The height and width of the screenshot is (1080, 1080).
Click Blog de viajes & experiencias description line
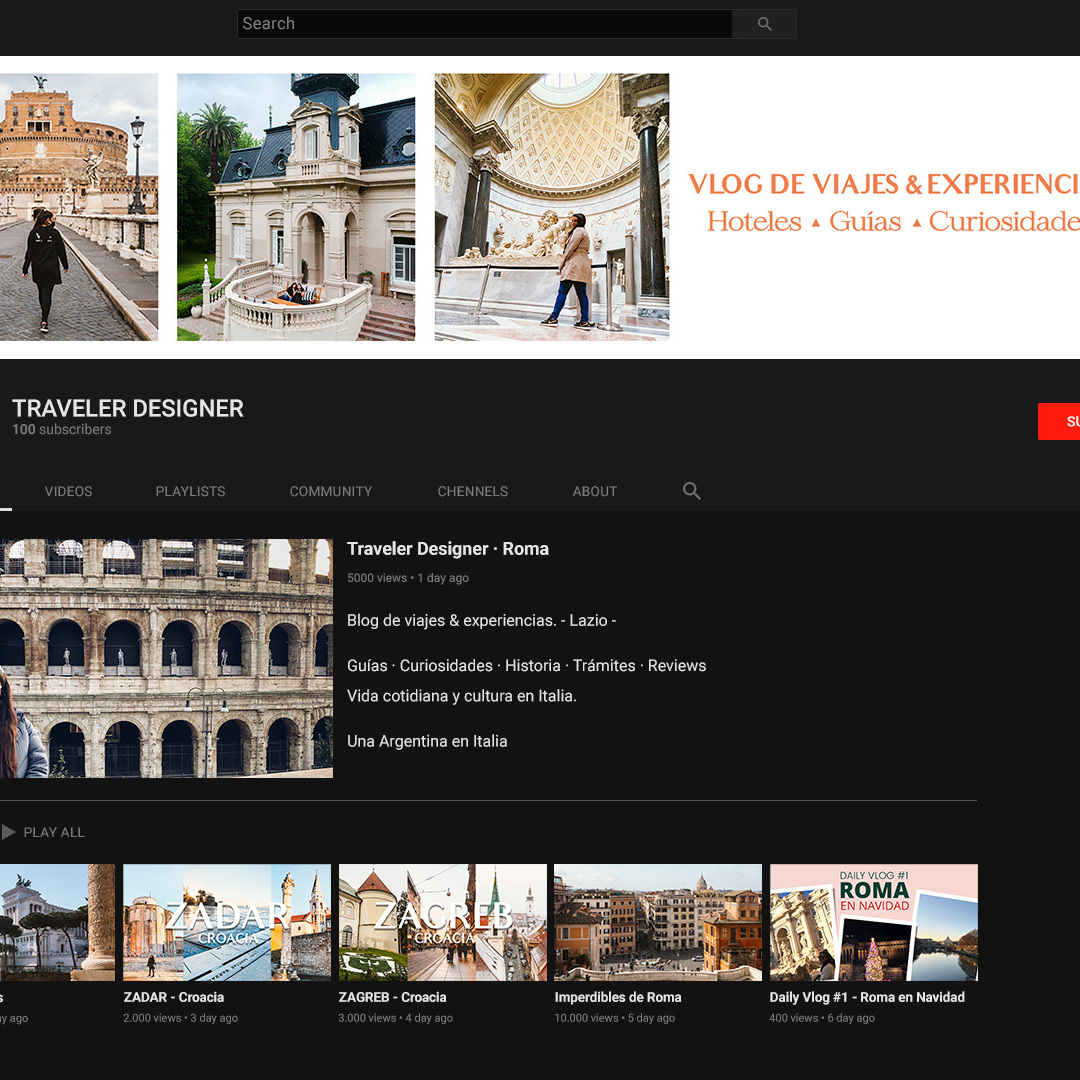[x=481, y=621]
